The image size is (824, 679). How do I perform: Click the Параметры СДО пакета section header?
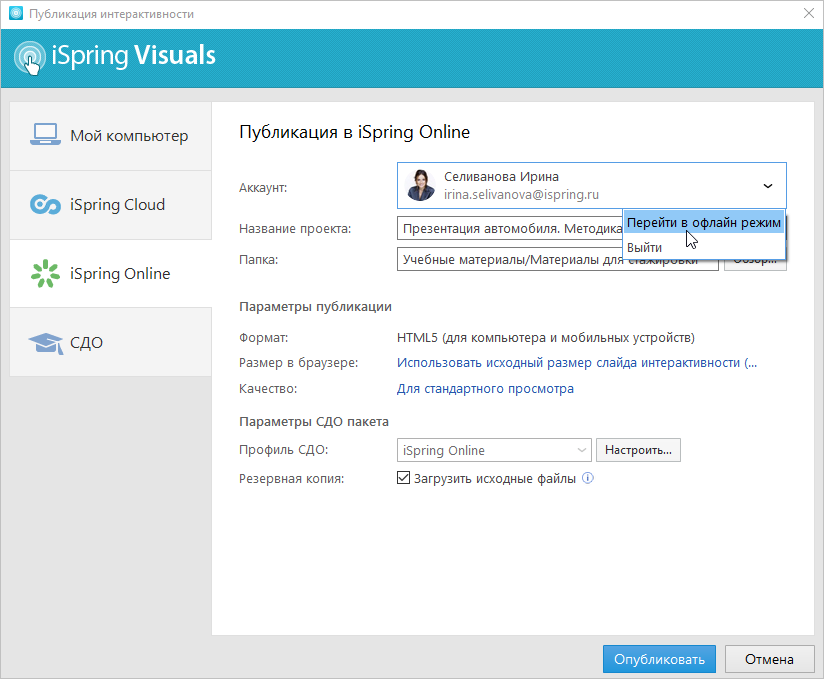coord(314,421)
